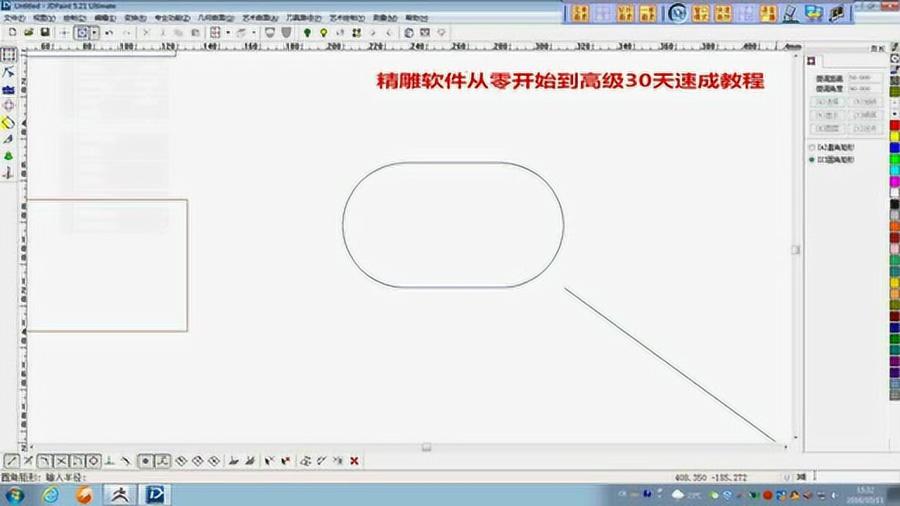Click the green light bulb toolbar icon
The image size is (900, 506).
click(x=307, y=32)
